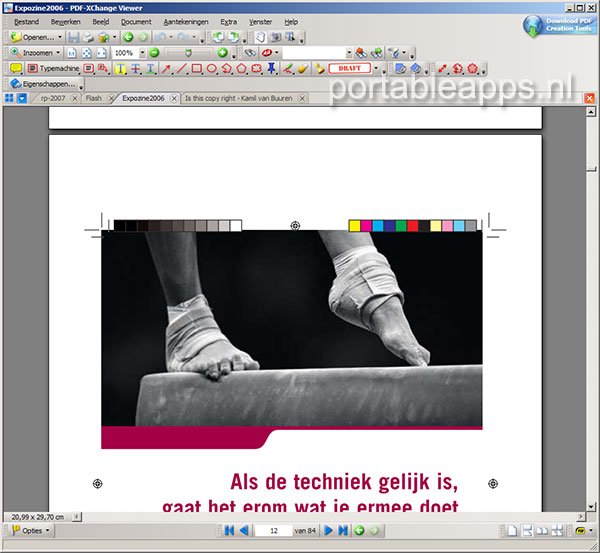Select the rectangle annotation tool

pos(197,69)
